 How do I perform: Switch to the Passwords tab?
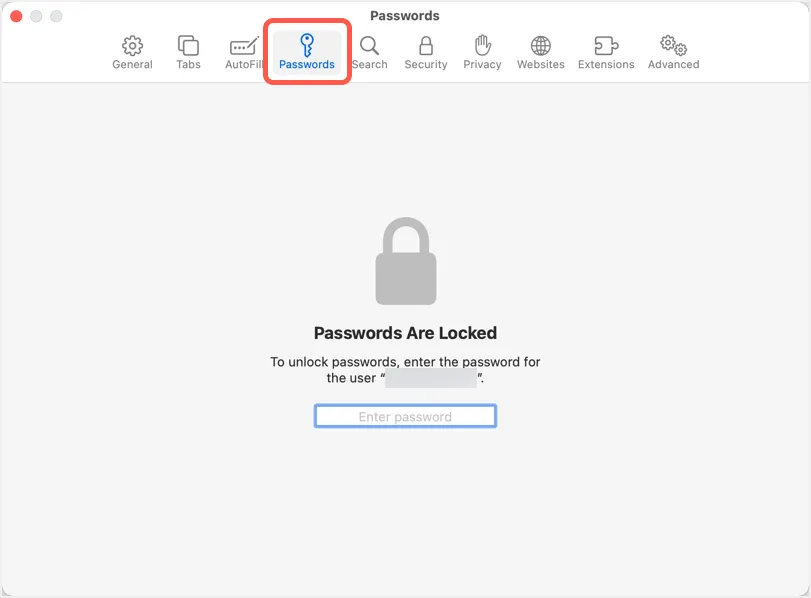(x=307, y=52)
